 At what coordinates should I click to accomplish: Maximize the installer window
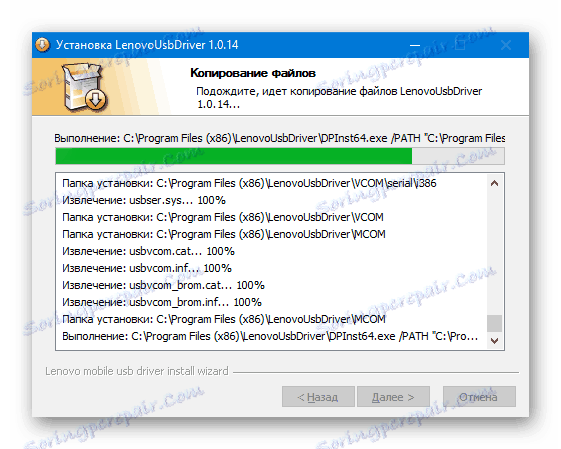460,45
